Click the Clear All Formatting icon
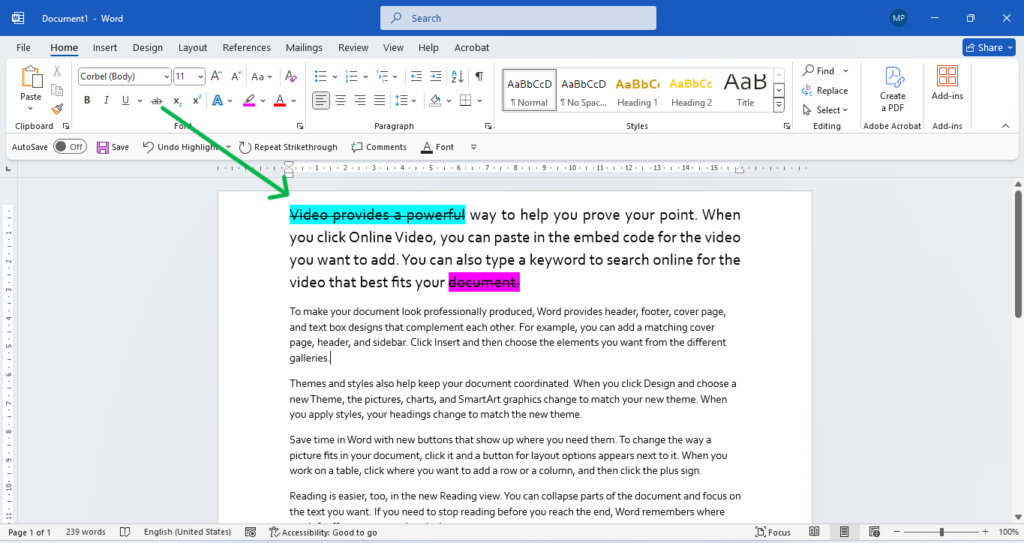 click(291, 76)
